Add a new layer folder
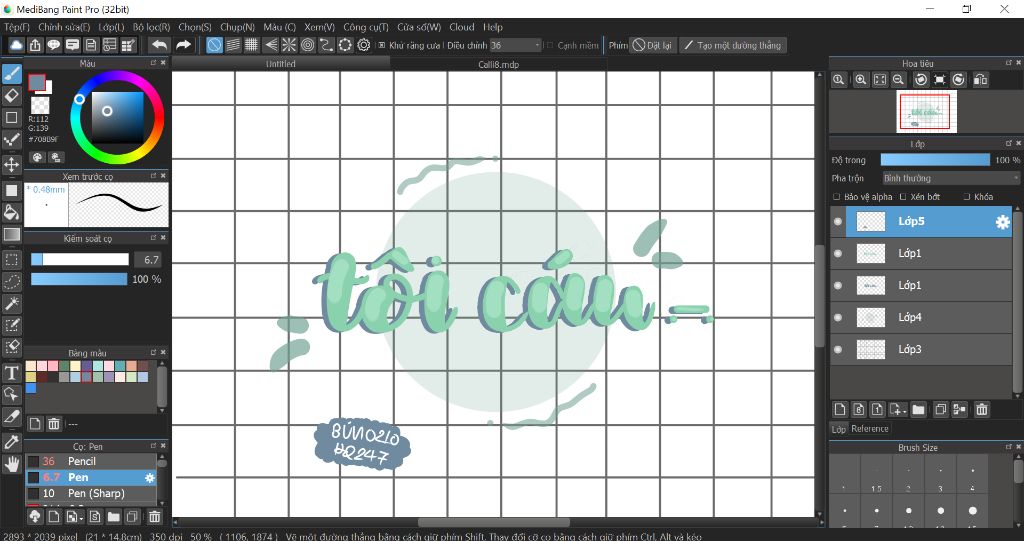 point(919,410)
